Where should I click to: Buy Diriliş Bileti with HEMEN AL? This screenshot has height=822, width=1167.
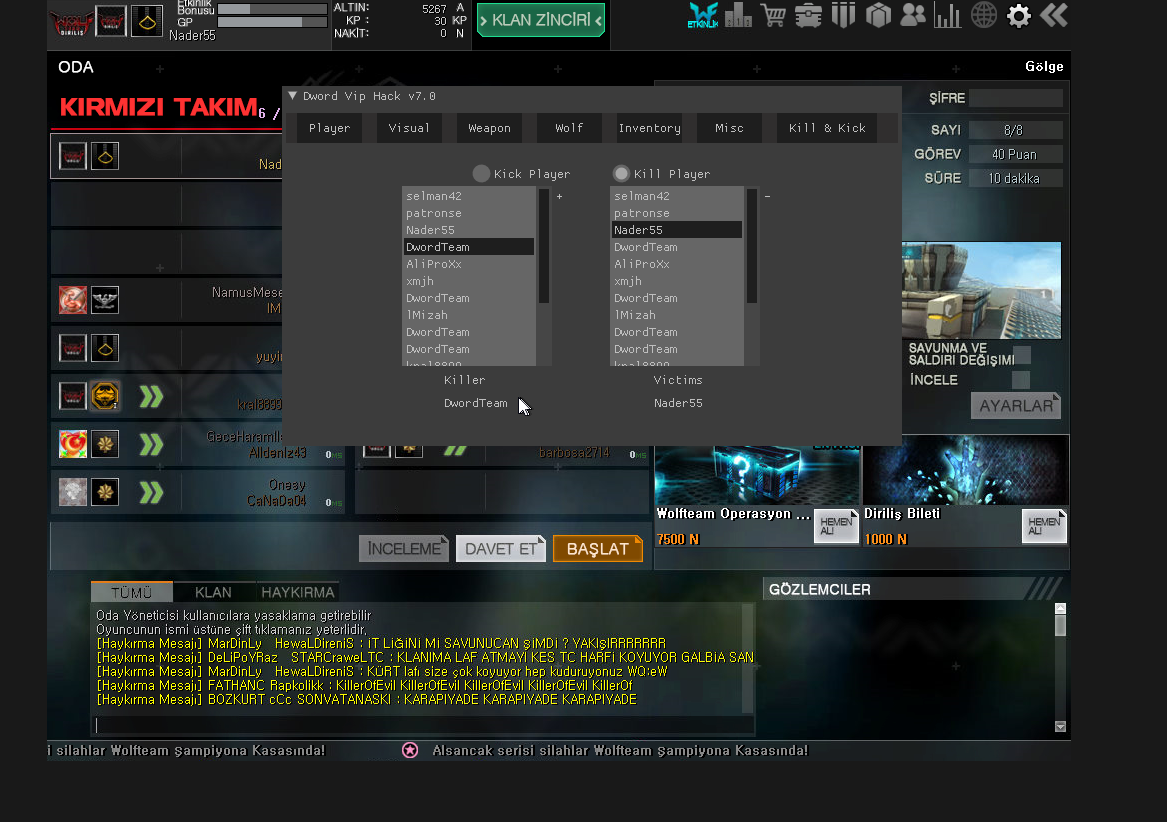(x=1044, y=526)
